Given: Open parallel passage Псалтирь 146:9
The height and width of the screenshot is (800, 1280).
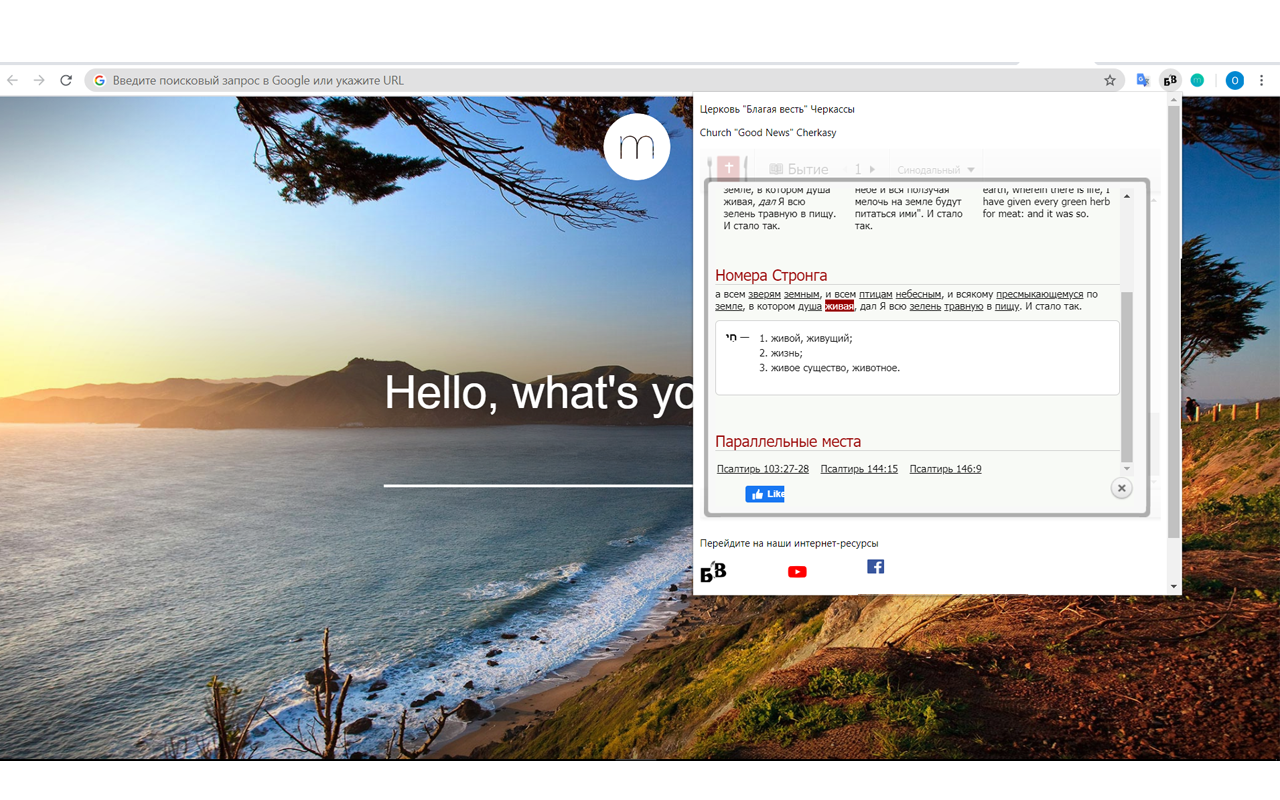Looking at the screenshot, I should pyautogui.click(x=945, y=469).
